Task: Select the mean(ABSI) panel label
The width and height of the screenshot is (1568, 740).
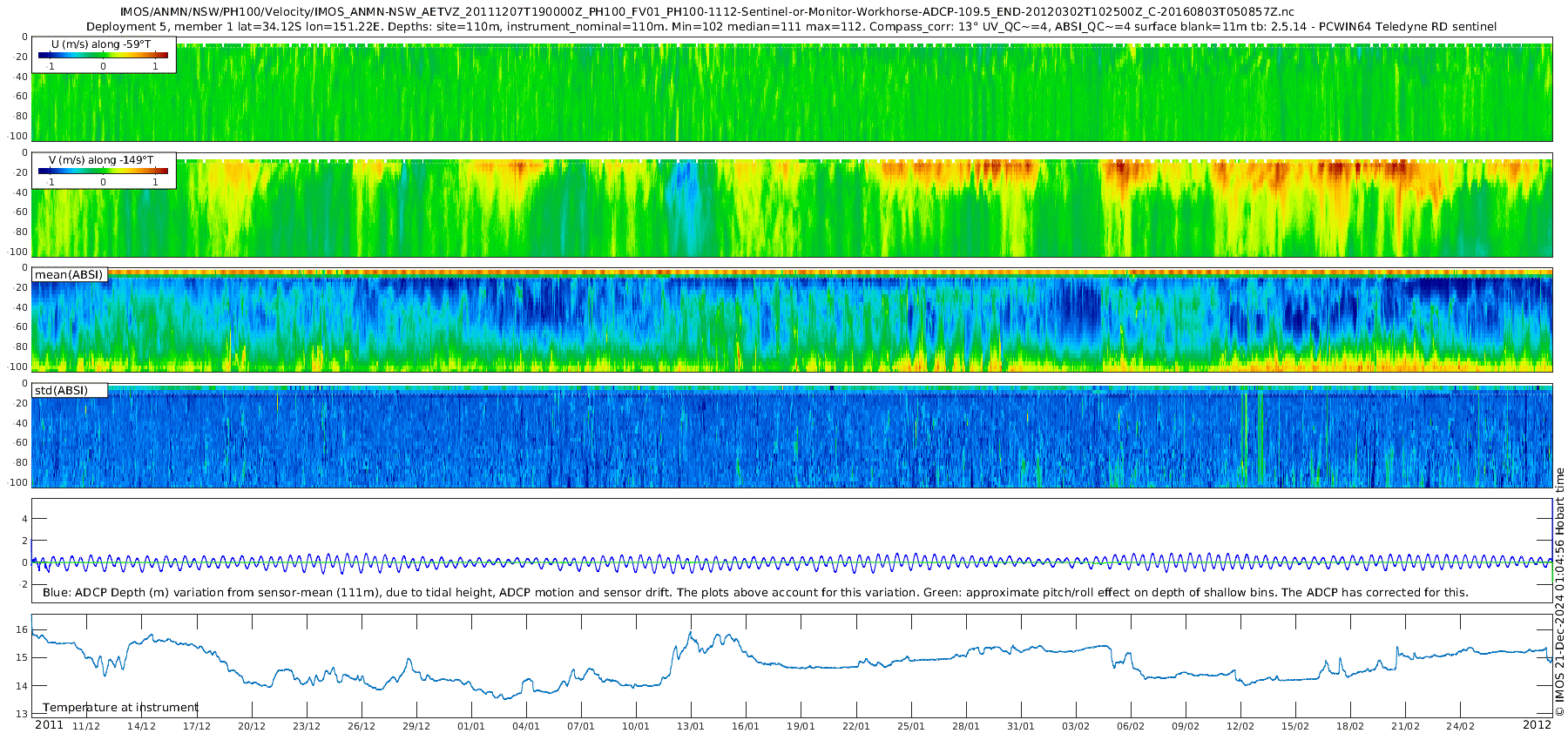Action: point(69,275)
